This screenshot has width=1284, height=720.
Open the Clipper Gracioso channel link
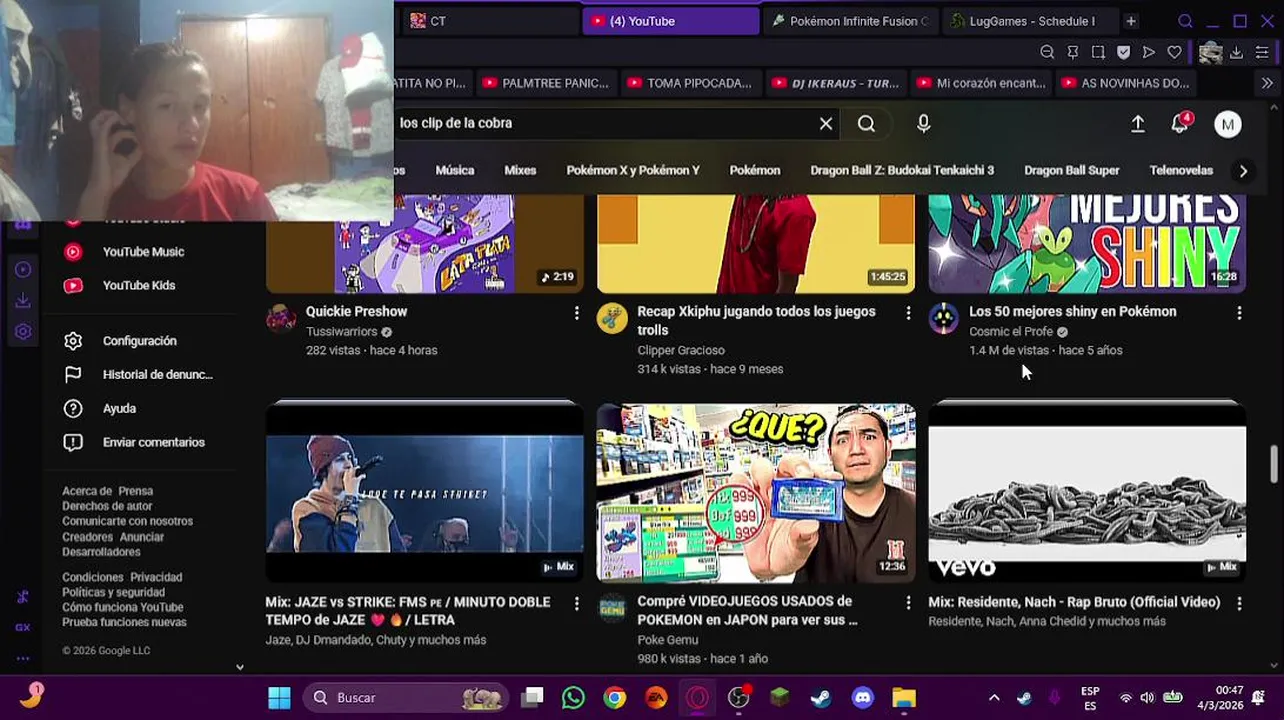681,350
